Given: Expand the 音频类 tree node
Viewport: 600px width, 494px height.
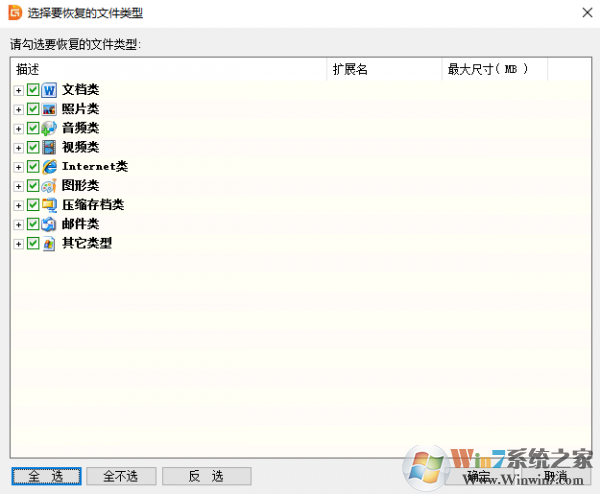Looking at the screenshot, I should (18, 129).
